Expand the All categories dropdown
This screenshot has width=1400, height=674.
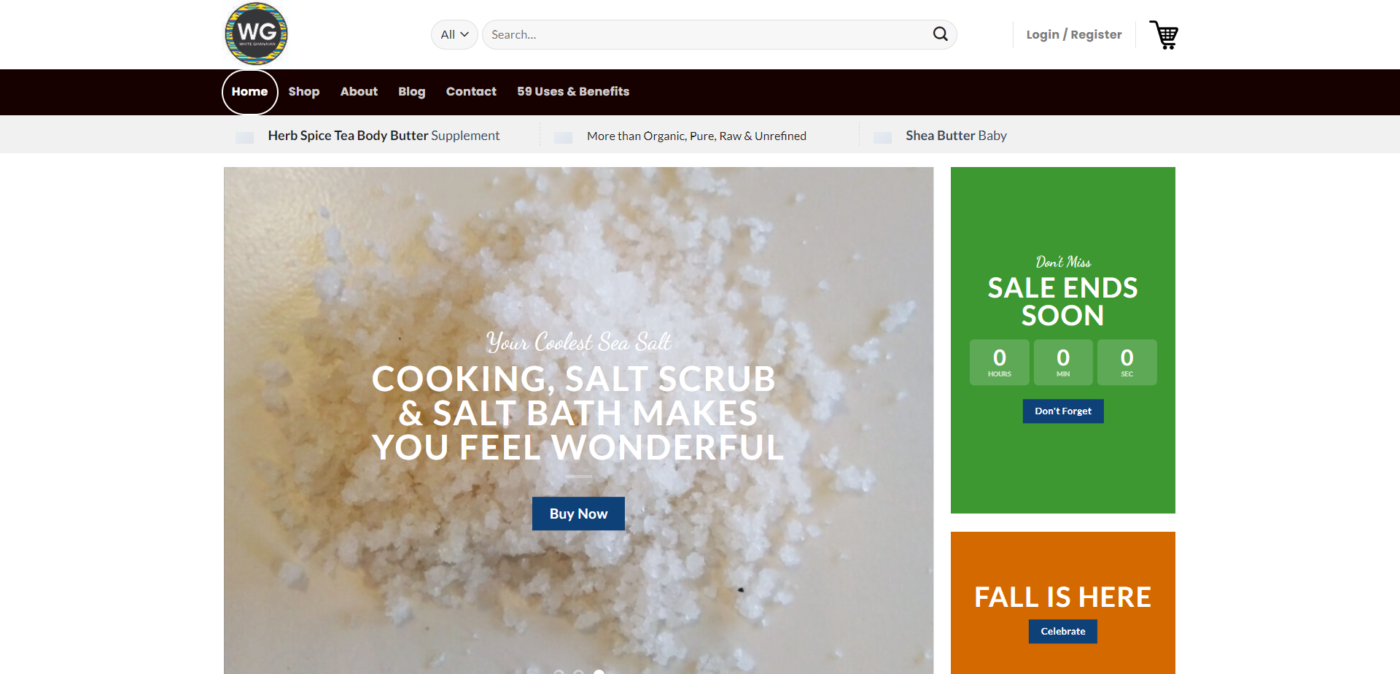[454, 35]
